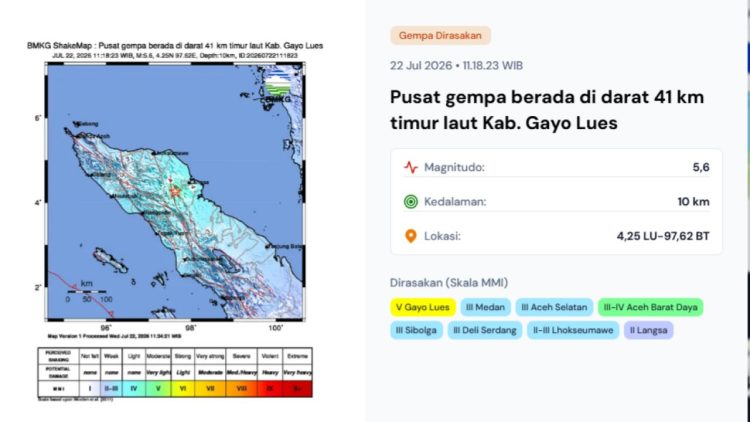The height and width of the screenshot is (422, 750).
Task: Click the depth value 10 km
Action: coord(693,202)
